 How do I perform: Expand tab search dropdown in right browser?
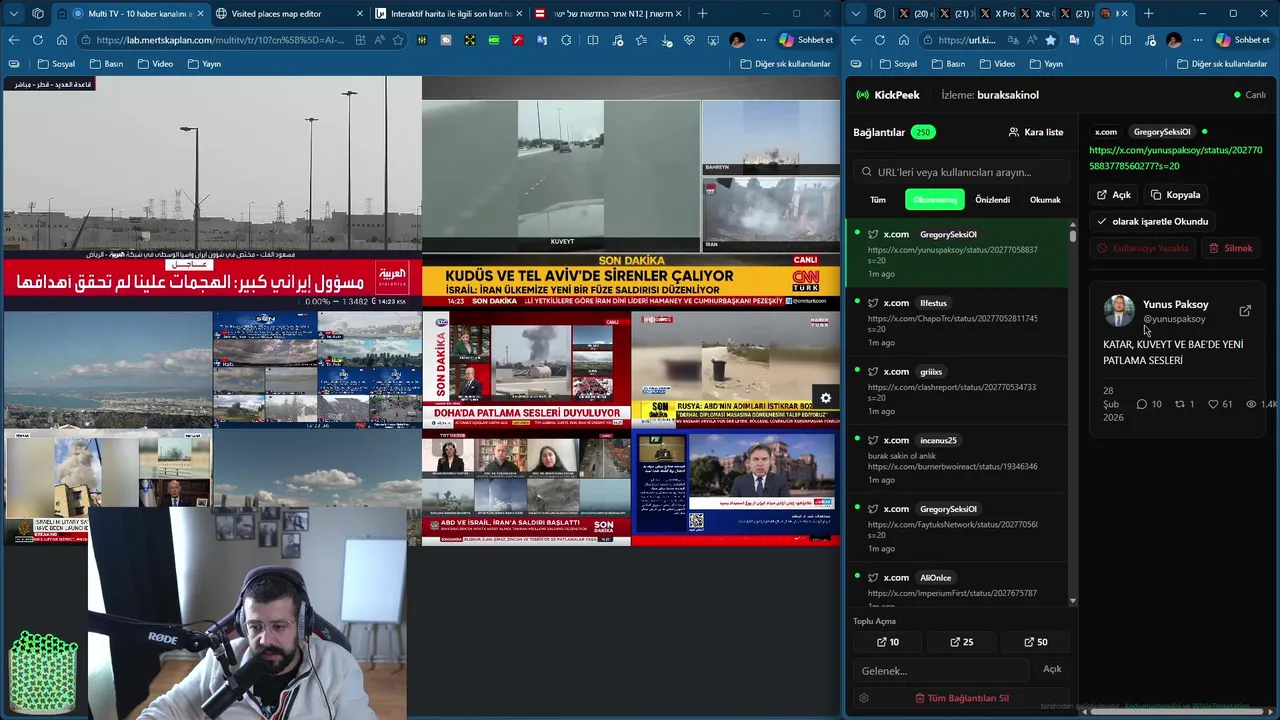click(856, 14)
